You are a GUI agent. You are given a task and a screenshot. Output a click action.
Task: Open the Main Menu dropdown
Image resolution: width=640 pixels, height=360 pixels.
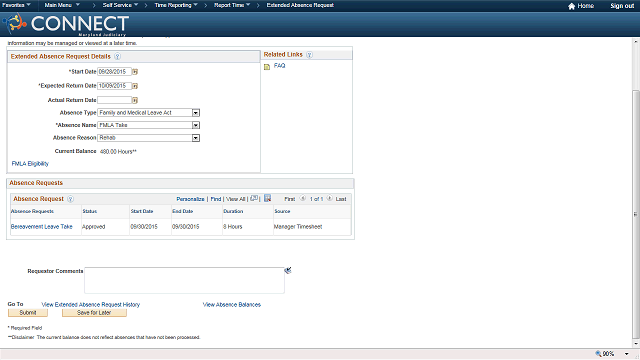[62, 5]
